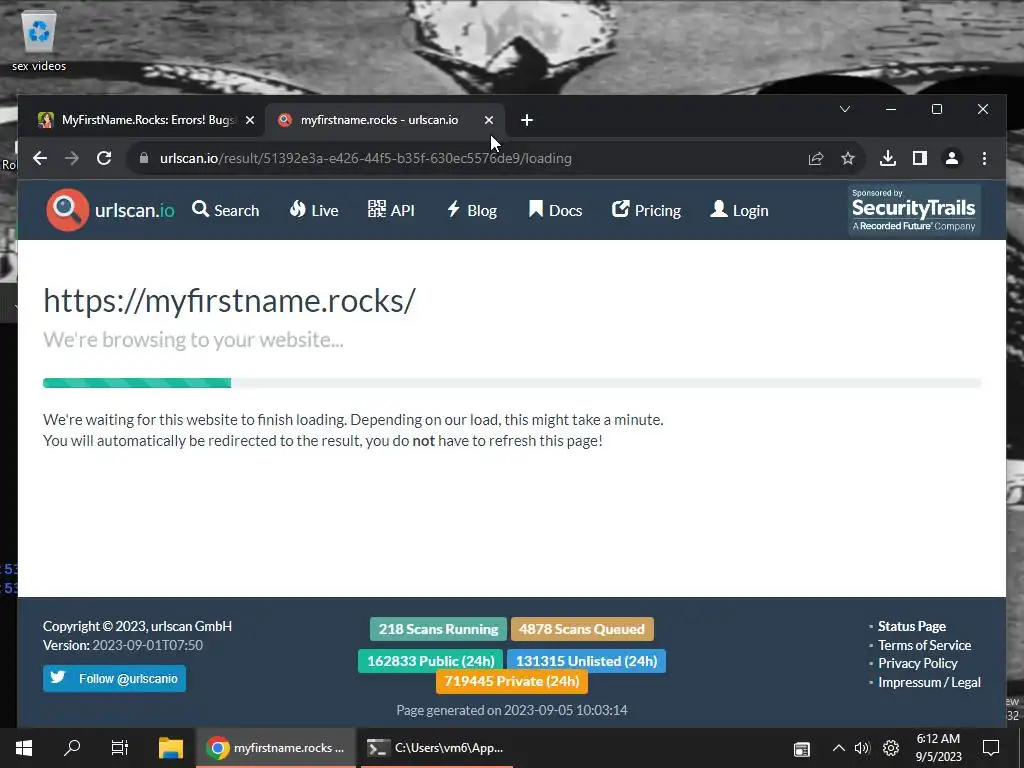This screenshot has width=1024, height=768.
Task: Click the 218 Scans Running badge
Action: 438,629
